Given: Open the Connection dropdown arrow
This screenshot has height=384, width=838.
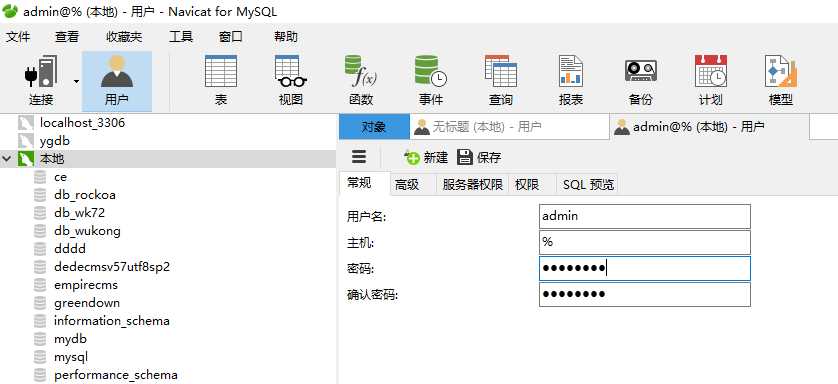Looking at the screenshot, I should 76,82.
